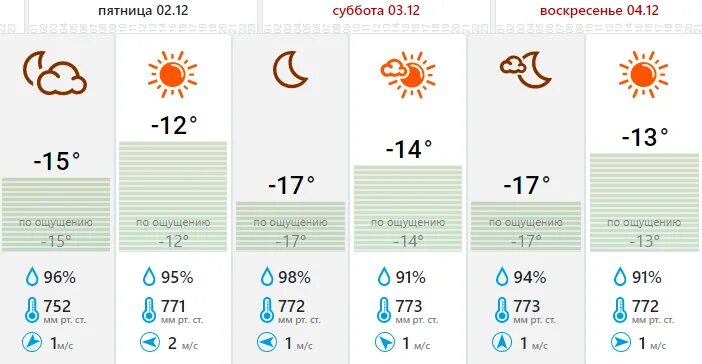Select the воскресенье 04.12 day tab

click(x=599, y=11)
